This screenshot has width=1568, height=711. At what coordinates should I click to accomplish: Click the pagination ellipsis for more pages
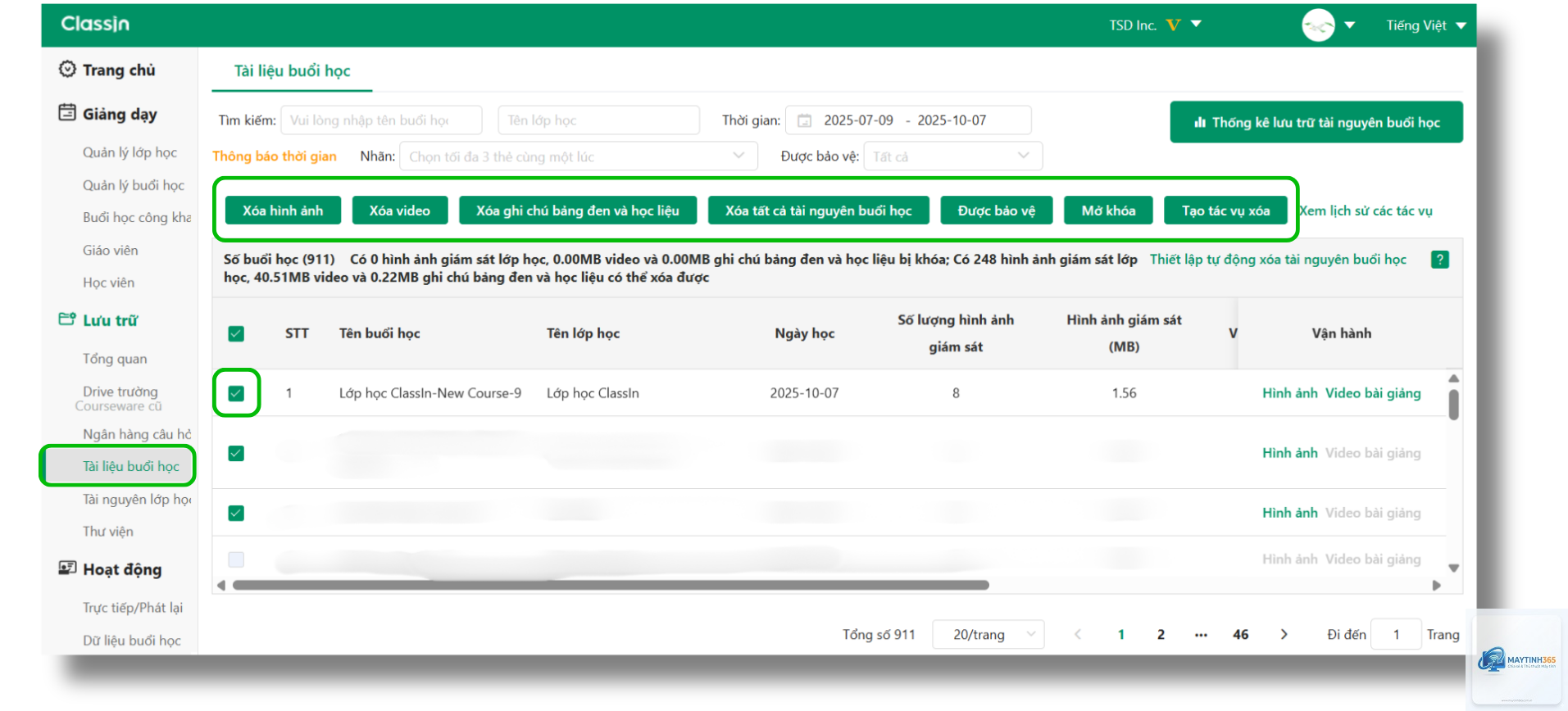1201,634
